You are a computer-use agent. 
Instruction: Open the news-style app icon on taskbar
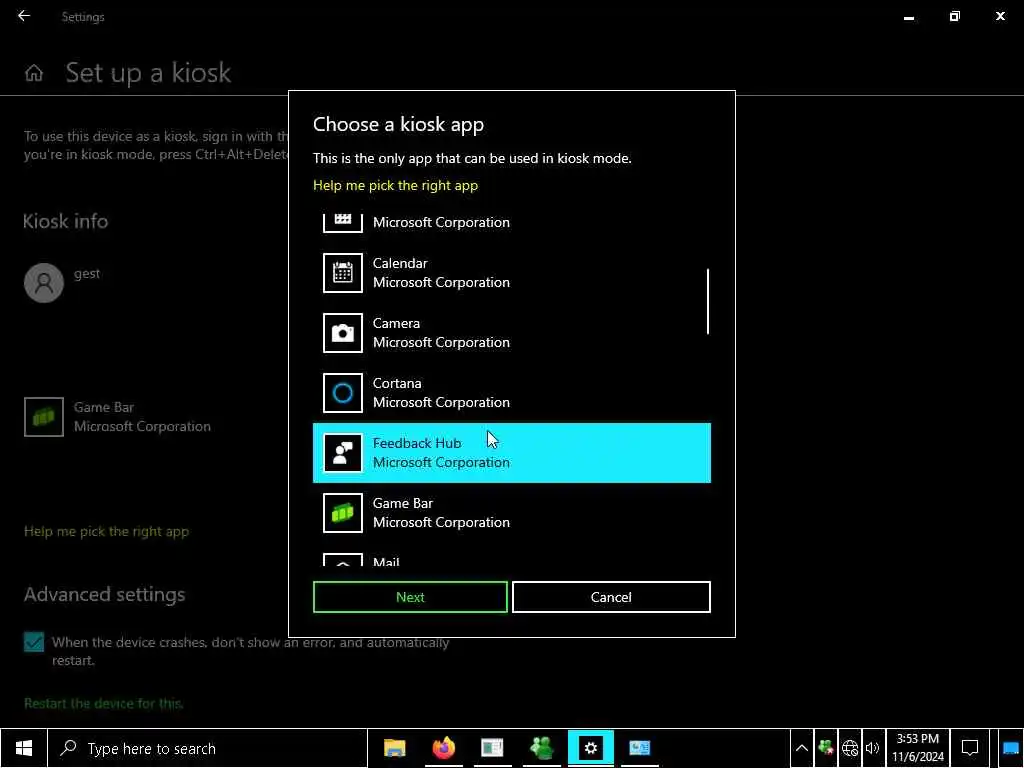[x=492, y=748]
